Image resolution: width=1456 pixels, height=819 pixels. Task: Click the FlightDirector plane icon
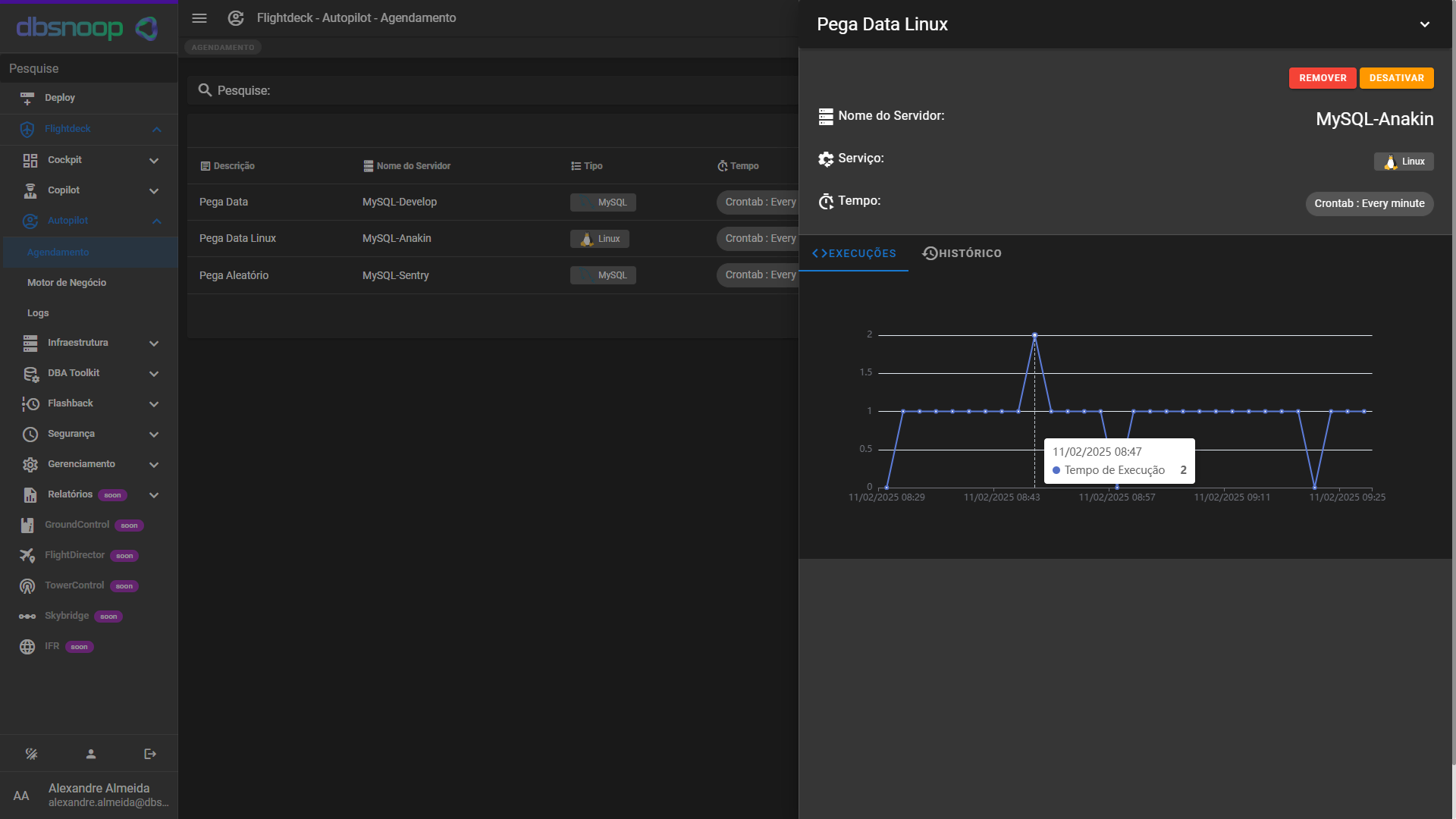pos(27,555)
